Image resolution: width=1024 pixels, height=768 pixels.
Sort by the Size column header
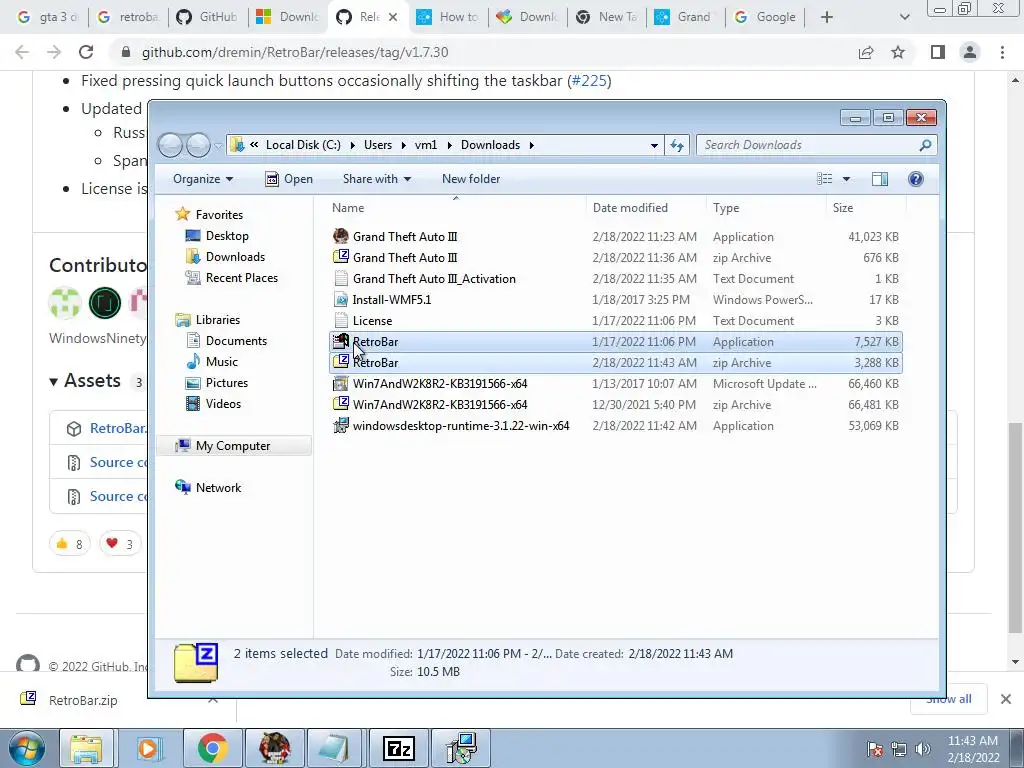click(865, 208)
